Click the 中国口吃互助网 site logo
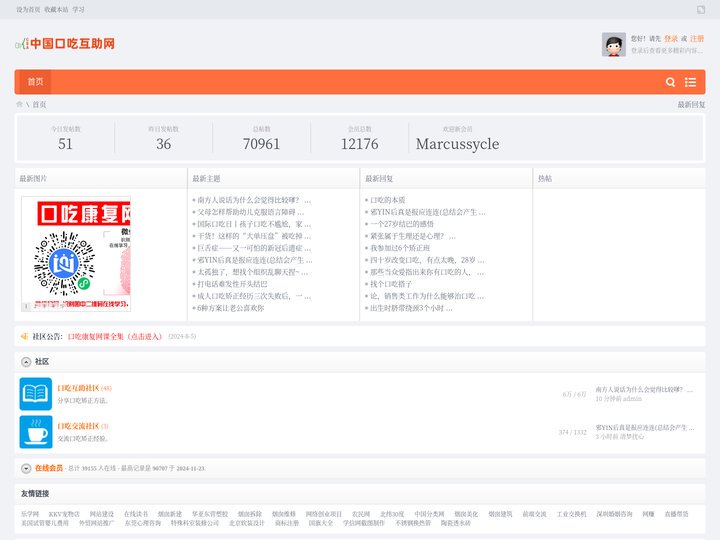This screenshot has height=540, width=720. pos(65,44)
